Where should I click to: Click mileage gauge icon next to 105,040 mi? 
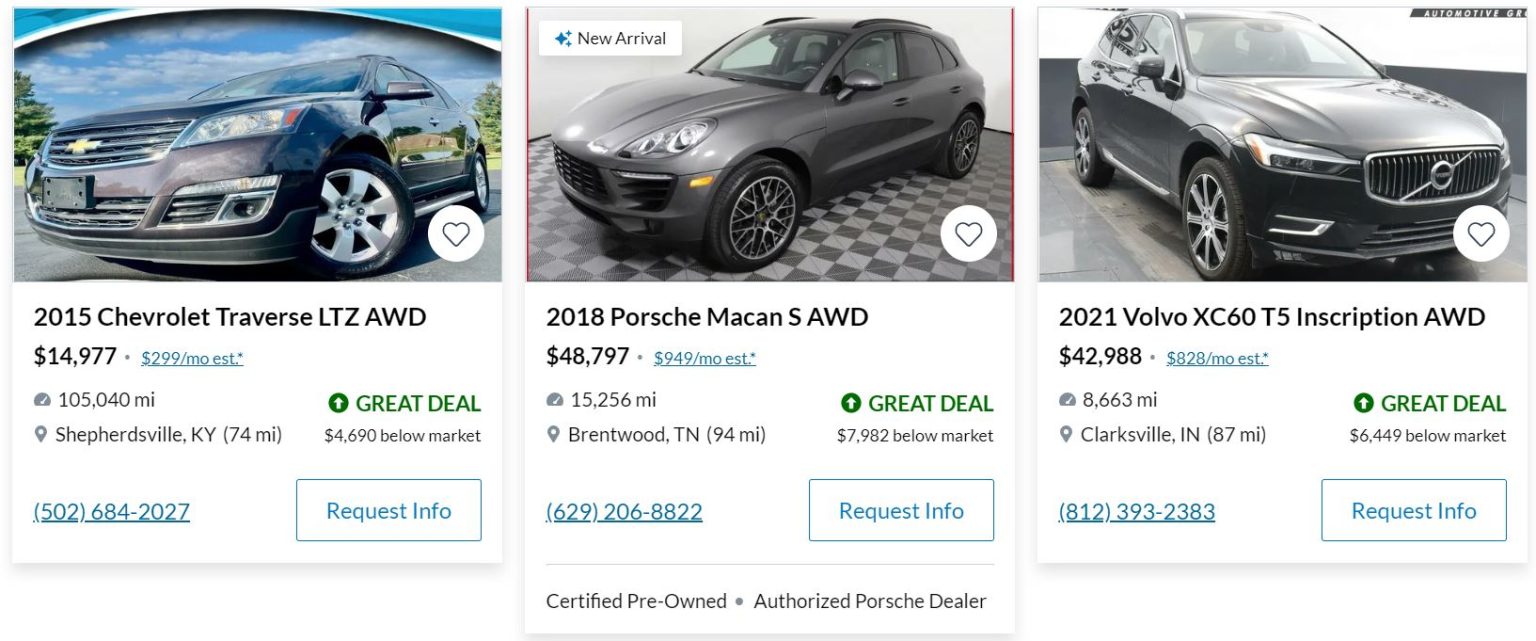click(42, 400)
